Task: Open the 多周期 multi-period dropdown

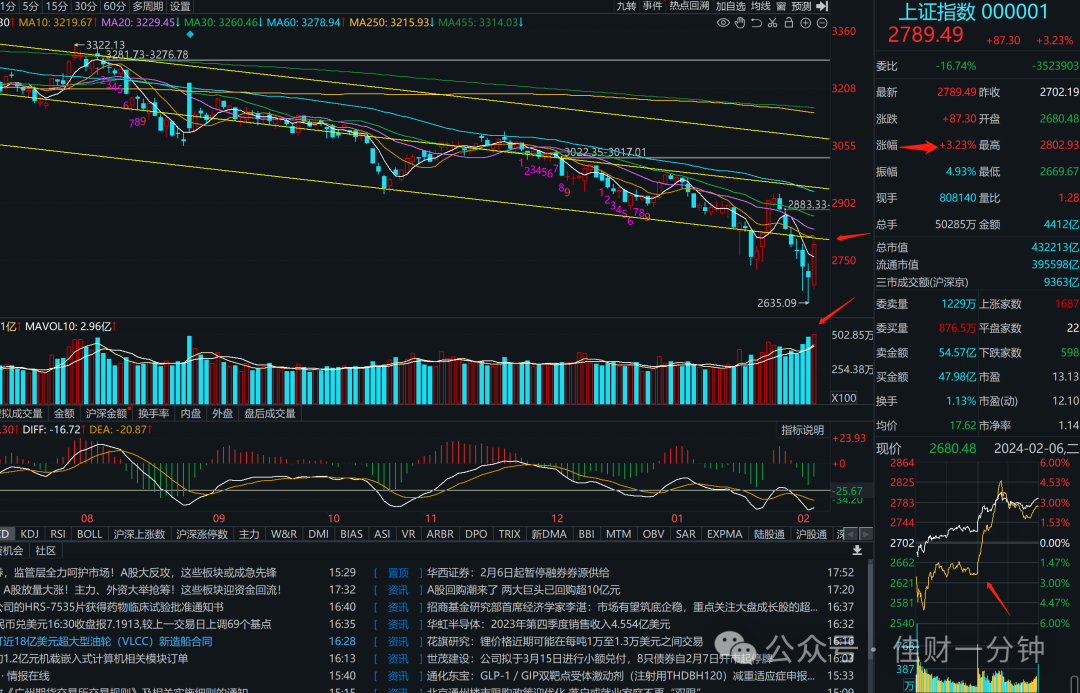Action: [147, 6]
